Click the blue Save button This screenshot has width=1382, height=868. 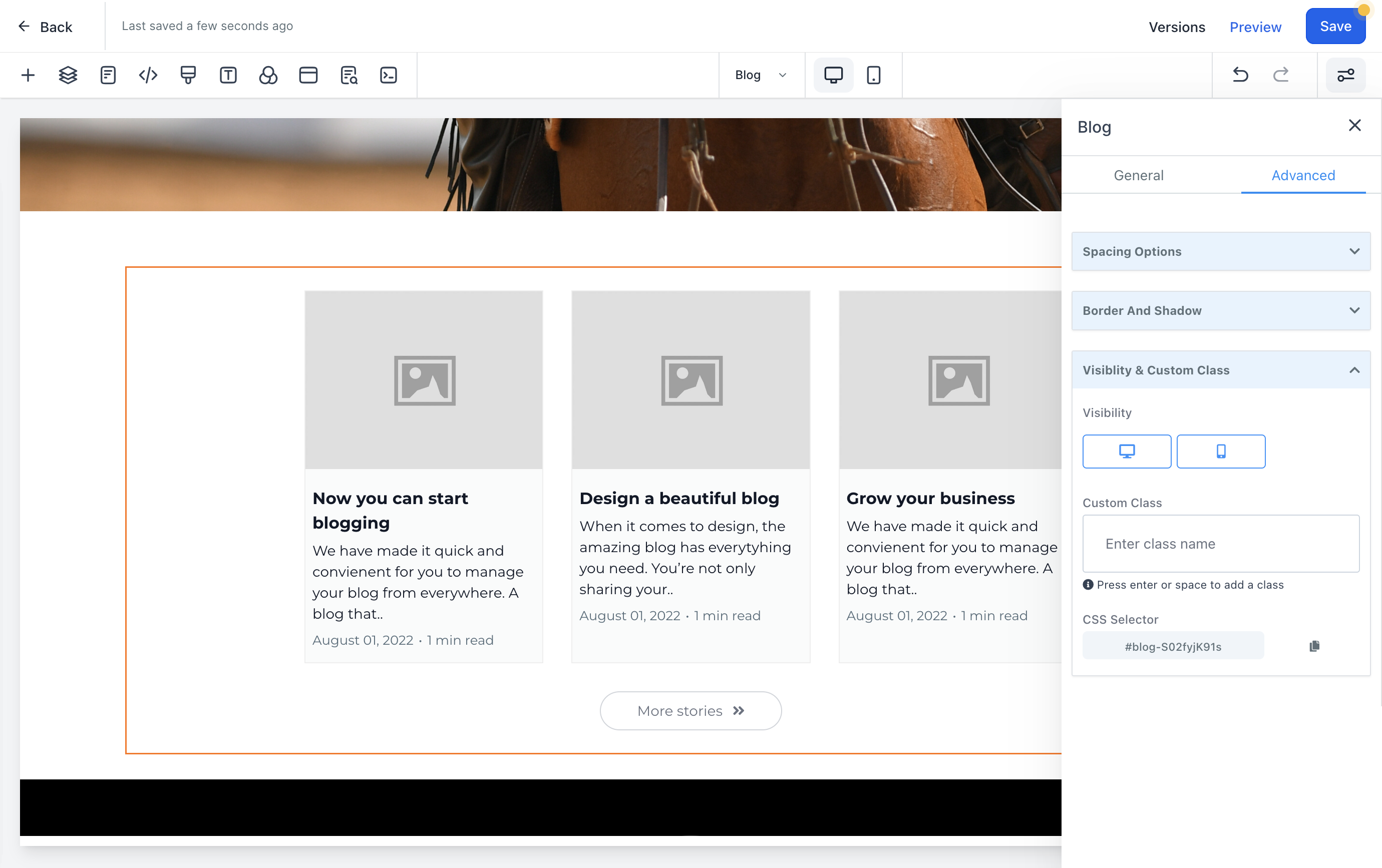[x=1335, y=27]
